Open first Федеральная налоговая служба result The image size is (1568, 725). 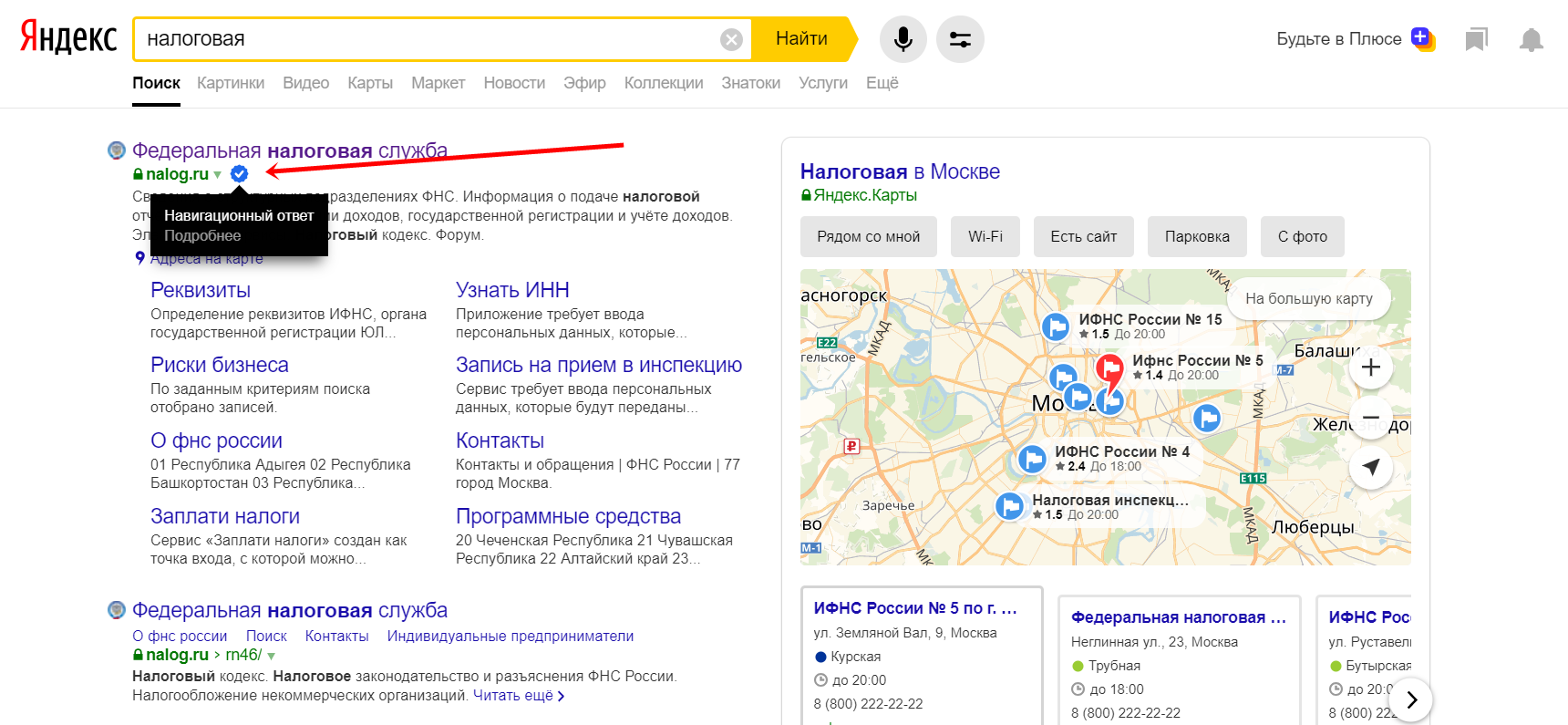click(x=290, y=150)
